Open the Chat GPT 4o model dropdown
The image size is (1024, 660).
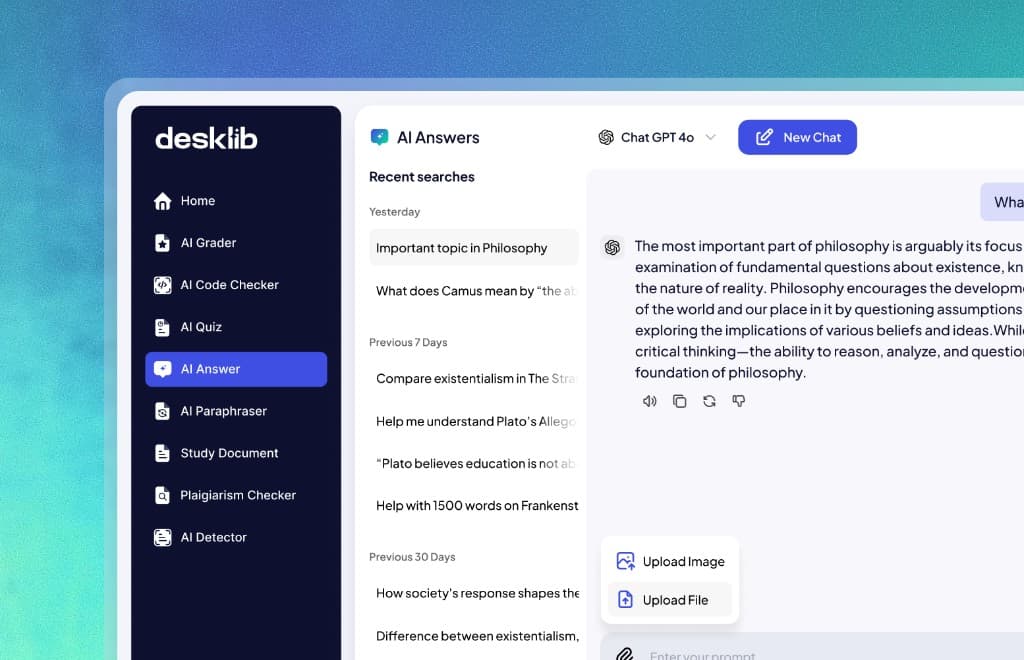tap(658, 137)
